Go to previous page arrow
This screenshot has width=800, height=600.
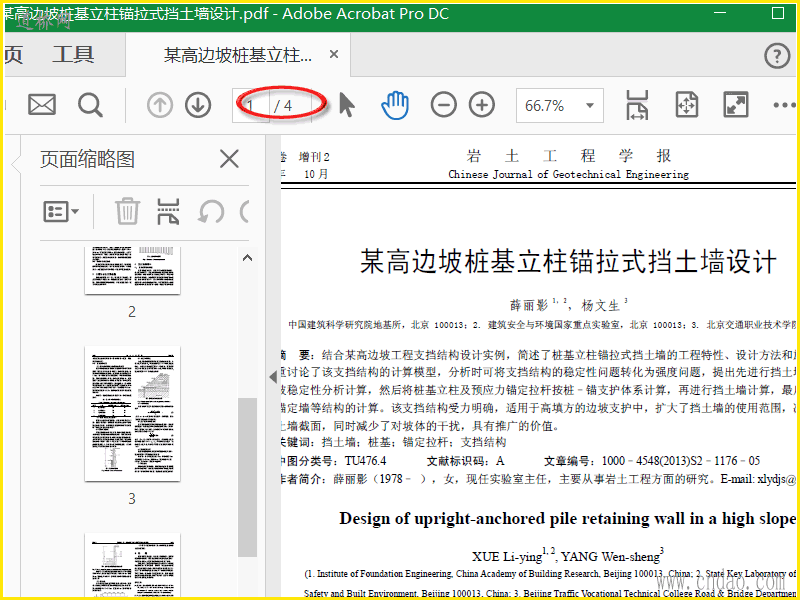160,105
